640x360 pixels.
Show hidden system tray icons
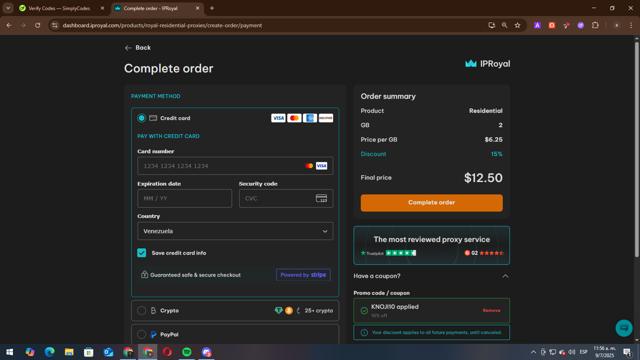click(x=533, y=352)
